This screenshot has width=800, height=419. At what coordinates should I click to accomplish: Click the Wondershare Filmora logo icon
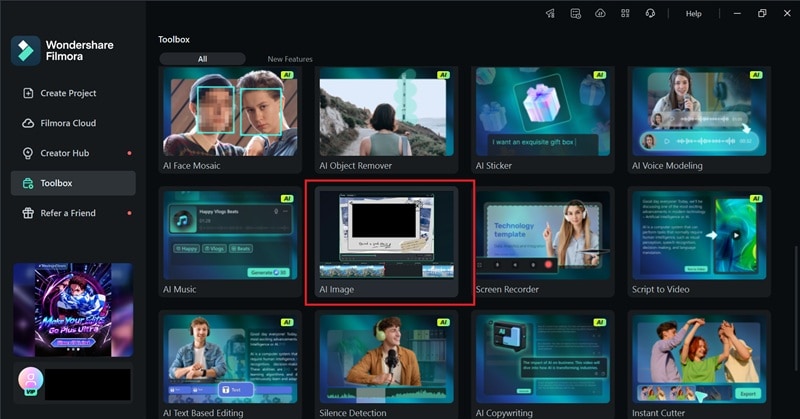pyautogui.click(x=26, y=51)
